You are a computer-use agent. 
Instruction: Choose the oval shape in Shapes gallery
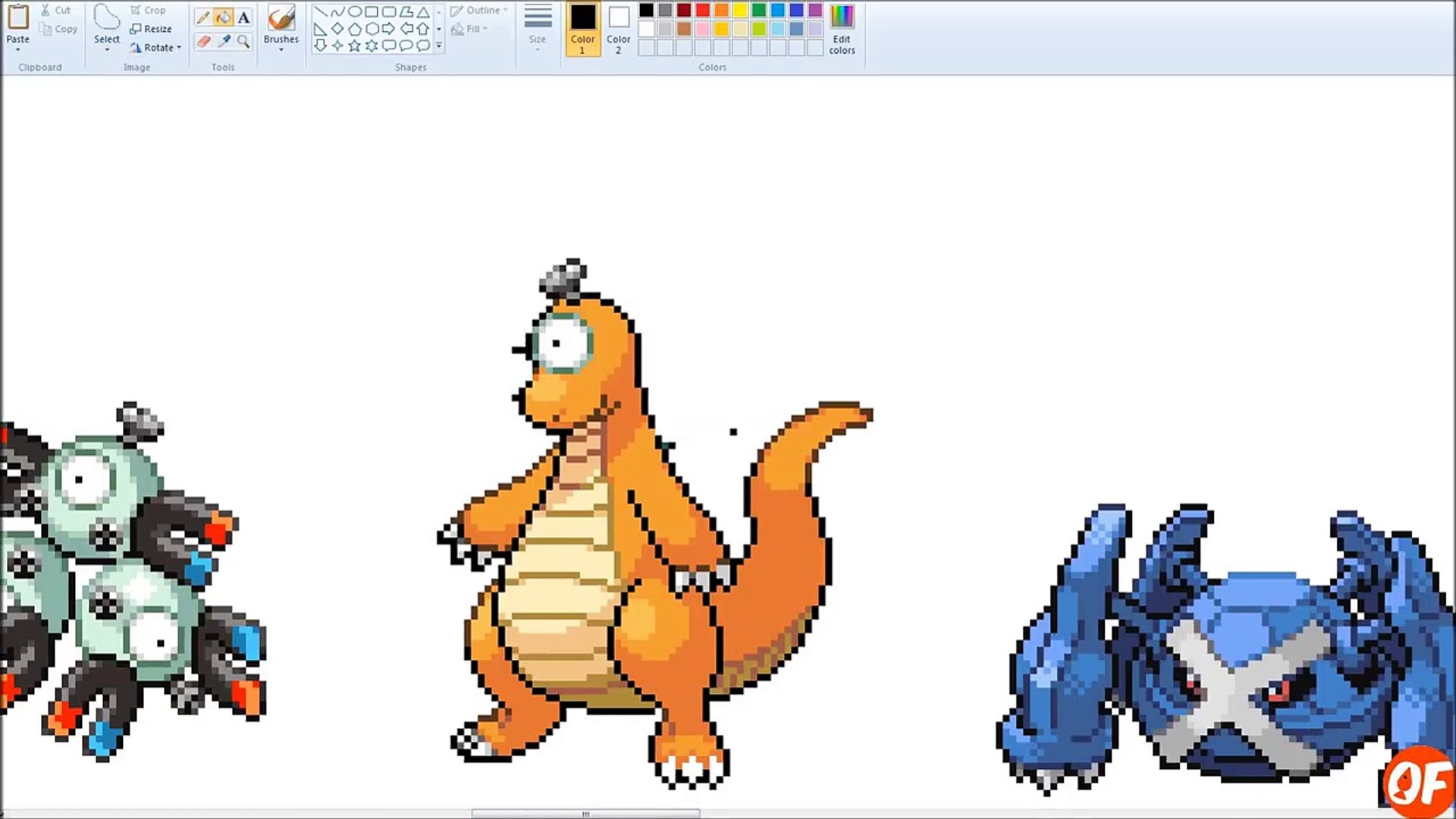(x=354, y=11)
